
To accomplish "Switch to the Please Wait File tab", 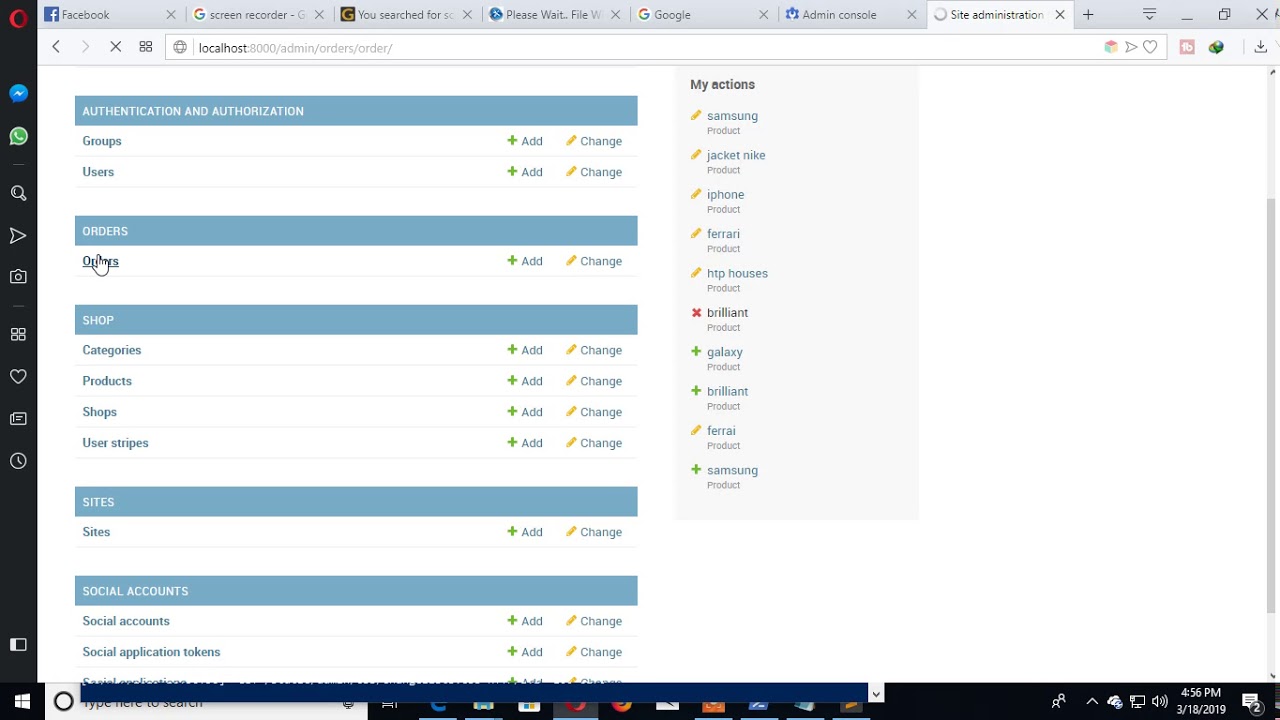I will click(x=553, y=15).
